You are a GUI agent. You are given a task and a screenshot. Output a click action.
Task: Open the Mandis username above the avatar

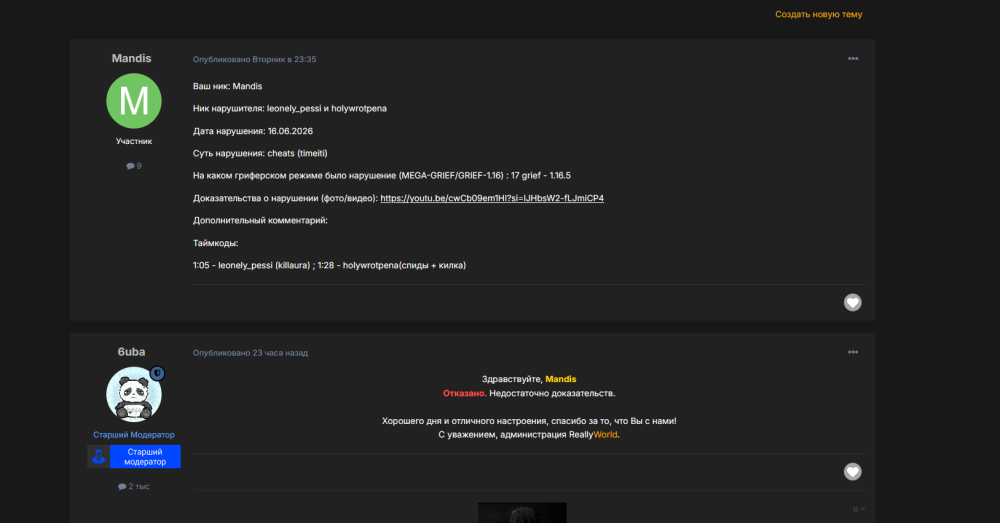[x=131, y=58]
